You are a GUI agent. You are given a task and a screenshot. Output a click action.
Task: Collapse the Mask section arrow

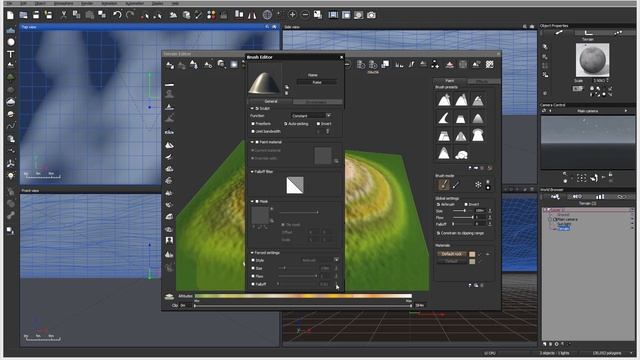(252, 202)
